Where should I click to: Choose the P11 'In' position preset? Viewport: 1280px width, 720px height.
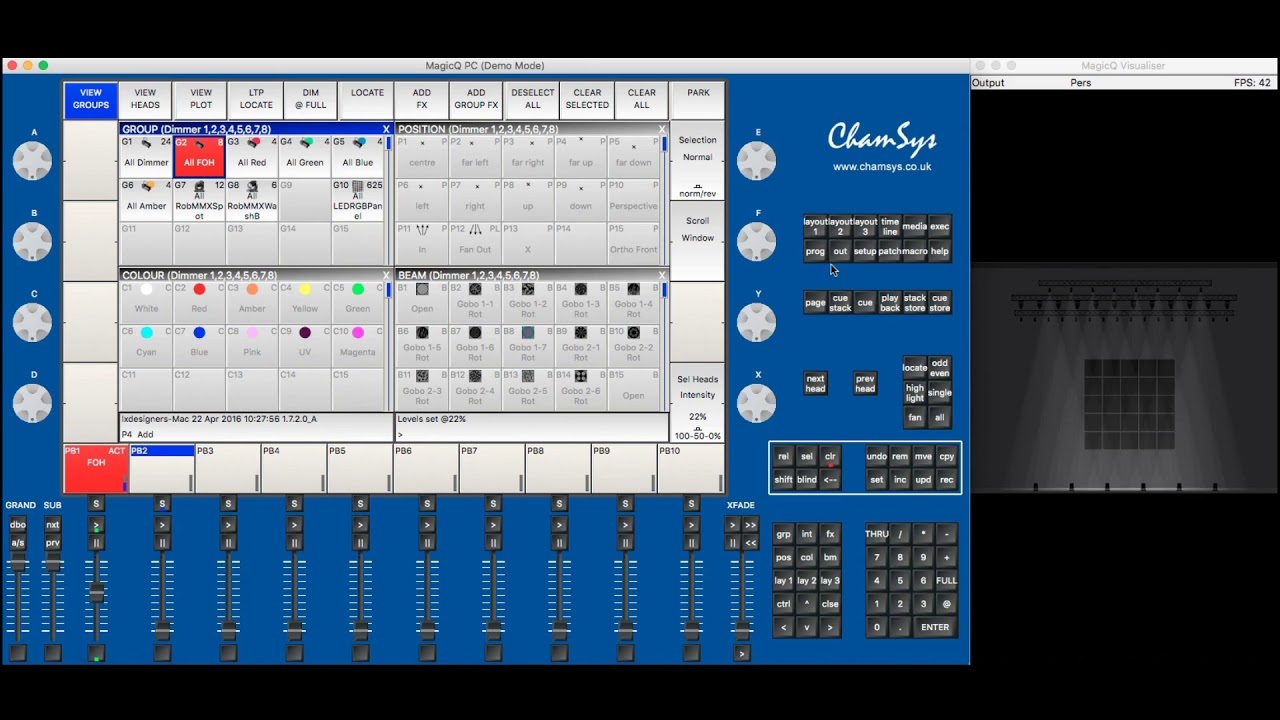click(x=422, y=243)
